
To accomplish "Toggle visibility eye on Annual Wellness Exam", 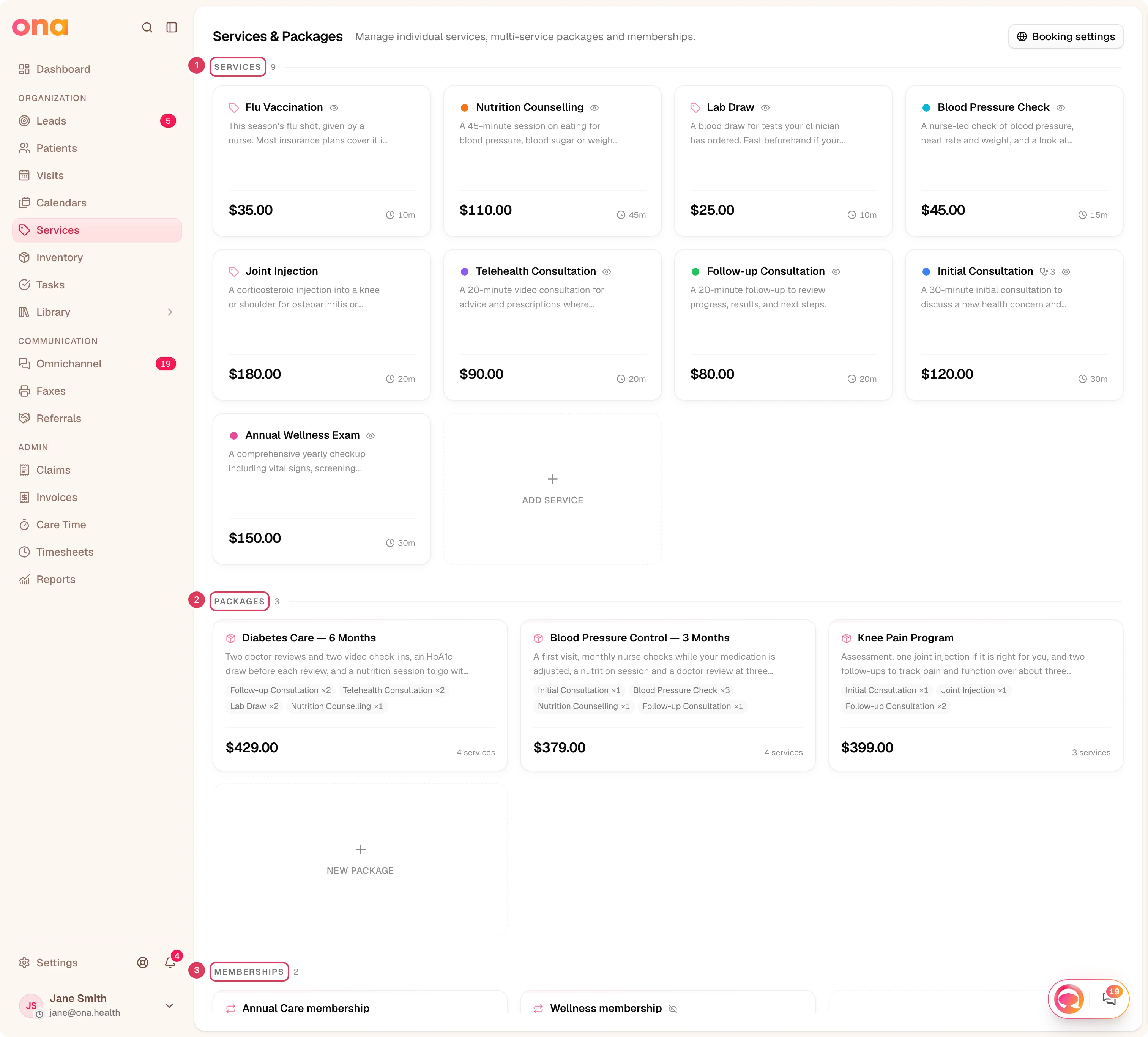I will [371, 436].
